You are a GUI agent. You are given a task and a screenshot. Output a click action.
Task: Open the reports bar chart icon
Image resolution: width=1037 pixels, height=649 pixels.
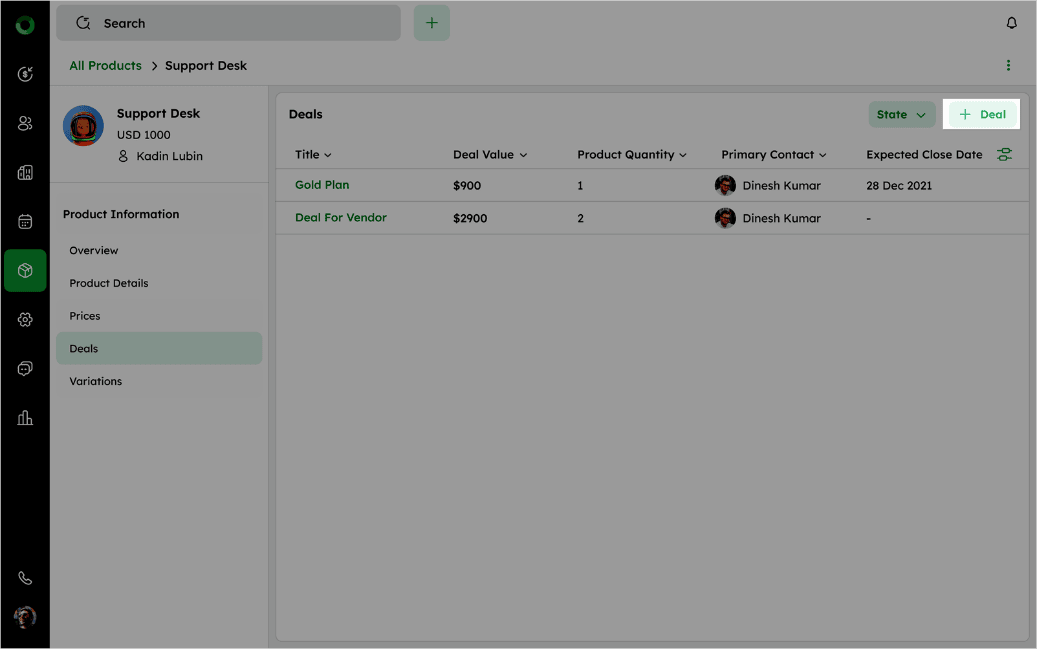point(25,417)
